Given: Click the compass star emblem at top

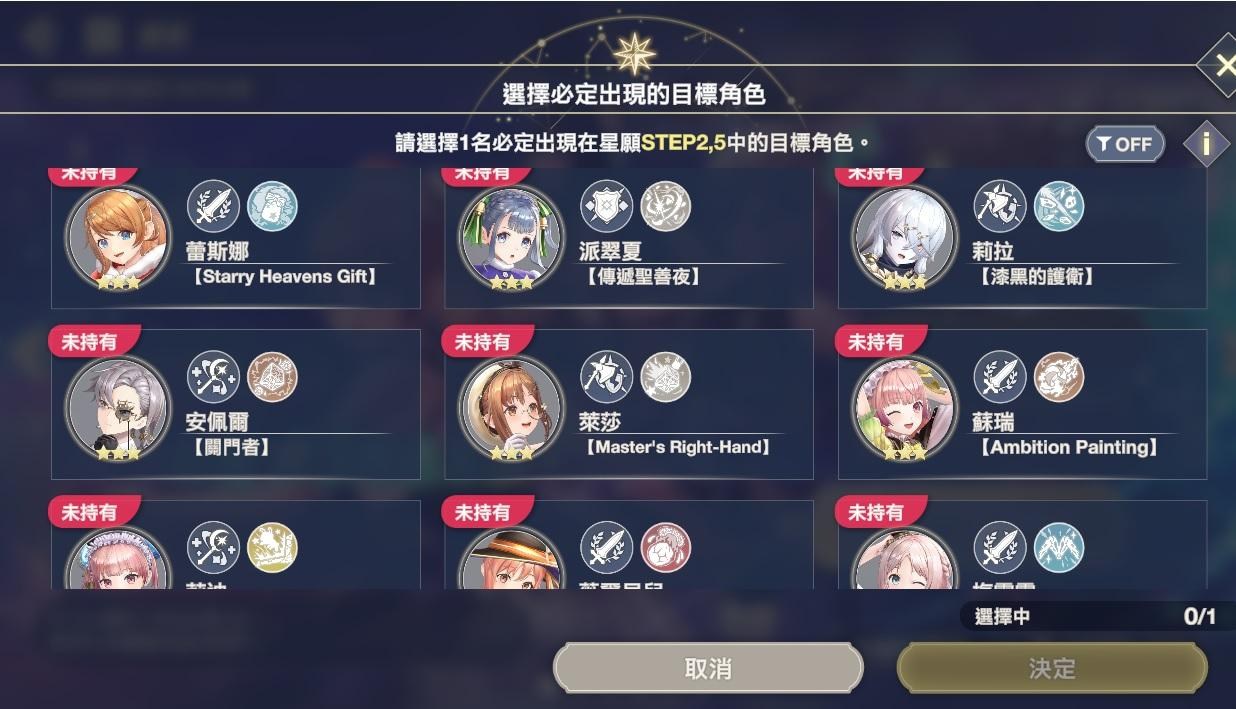Looking at the screenshot, I should pyautogui.click(x=634, y=53).
